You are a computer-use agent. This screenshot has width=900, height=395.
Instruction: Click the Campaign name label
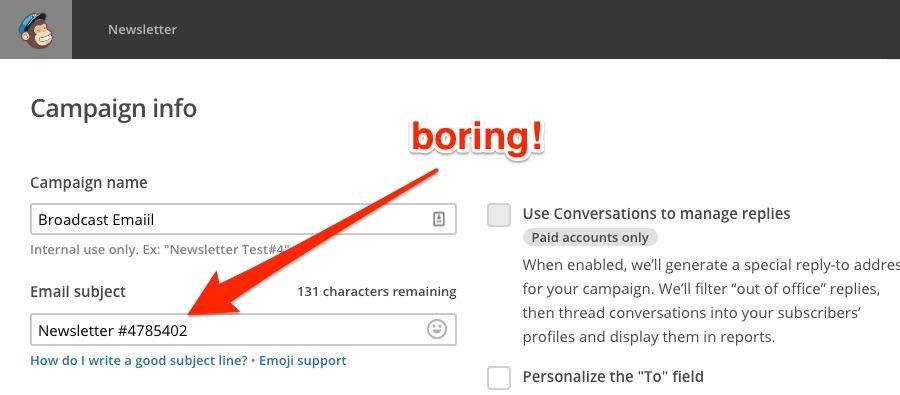tap(89, 183)
